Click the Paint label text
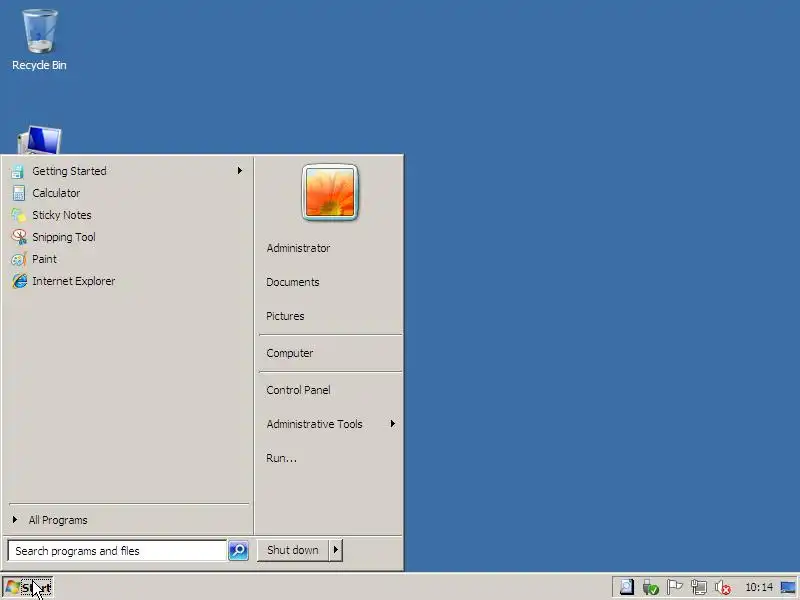800x600 pixels. [44, 259]
